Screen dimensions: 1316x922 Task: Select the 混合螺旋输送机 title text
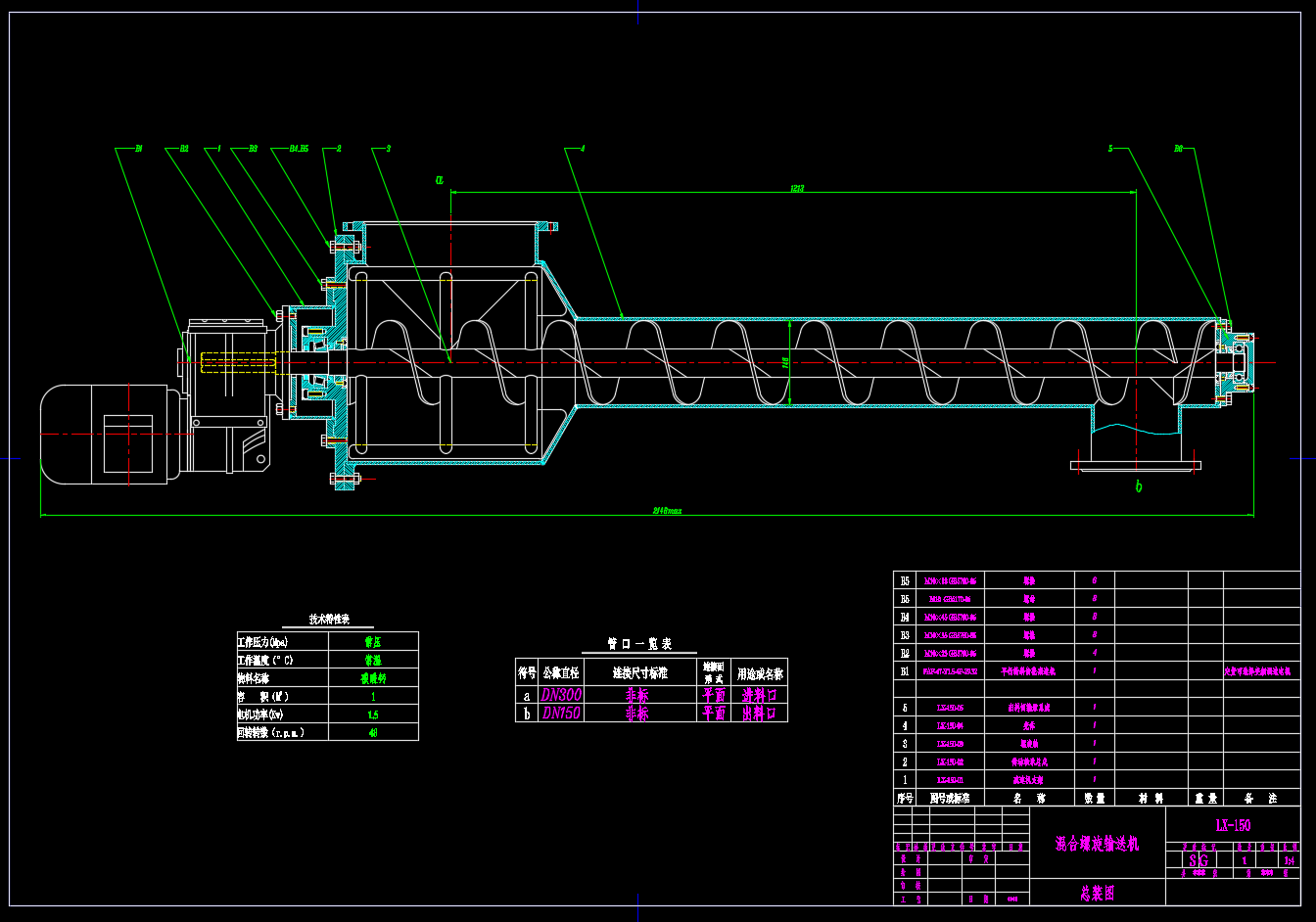point(1097,844)
